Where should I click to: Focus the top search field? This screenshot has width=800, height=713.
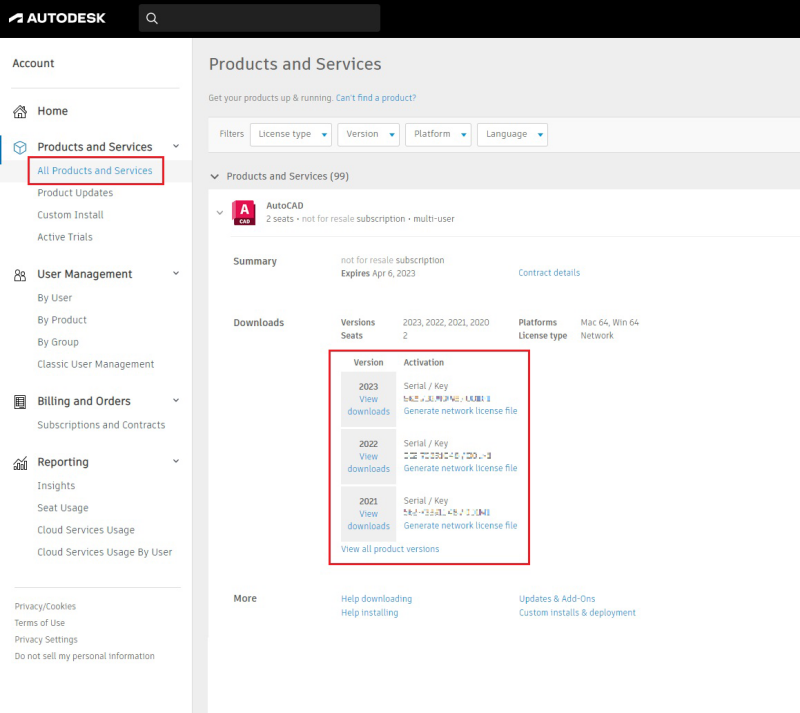click(259, 18)
